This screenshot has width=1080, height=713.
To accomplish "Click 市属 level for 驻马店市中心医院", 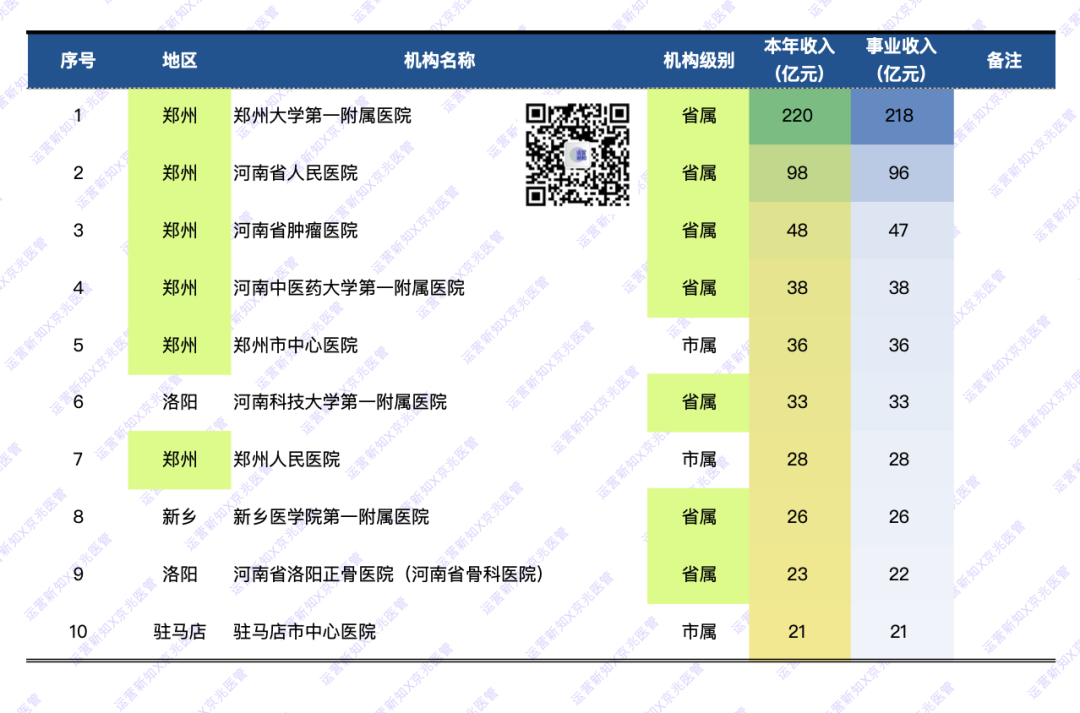I will 698,632.
